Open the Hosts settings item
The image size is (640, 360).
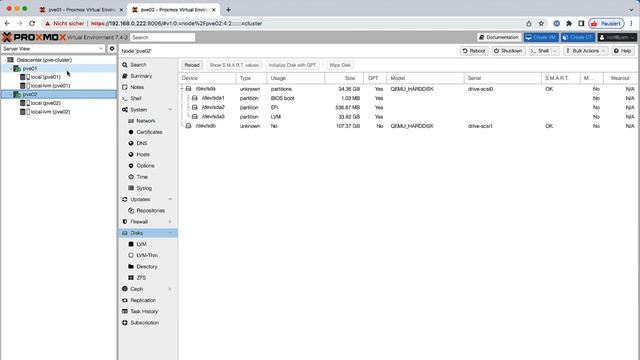click(143, 155)
